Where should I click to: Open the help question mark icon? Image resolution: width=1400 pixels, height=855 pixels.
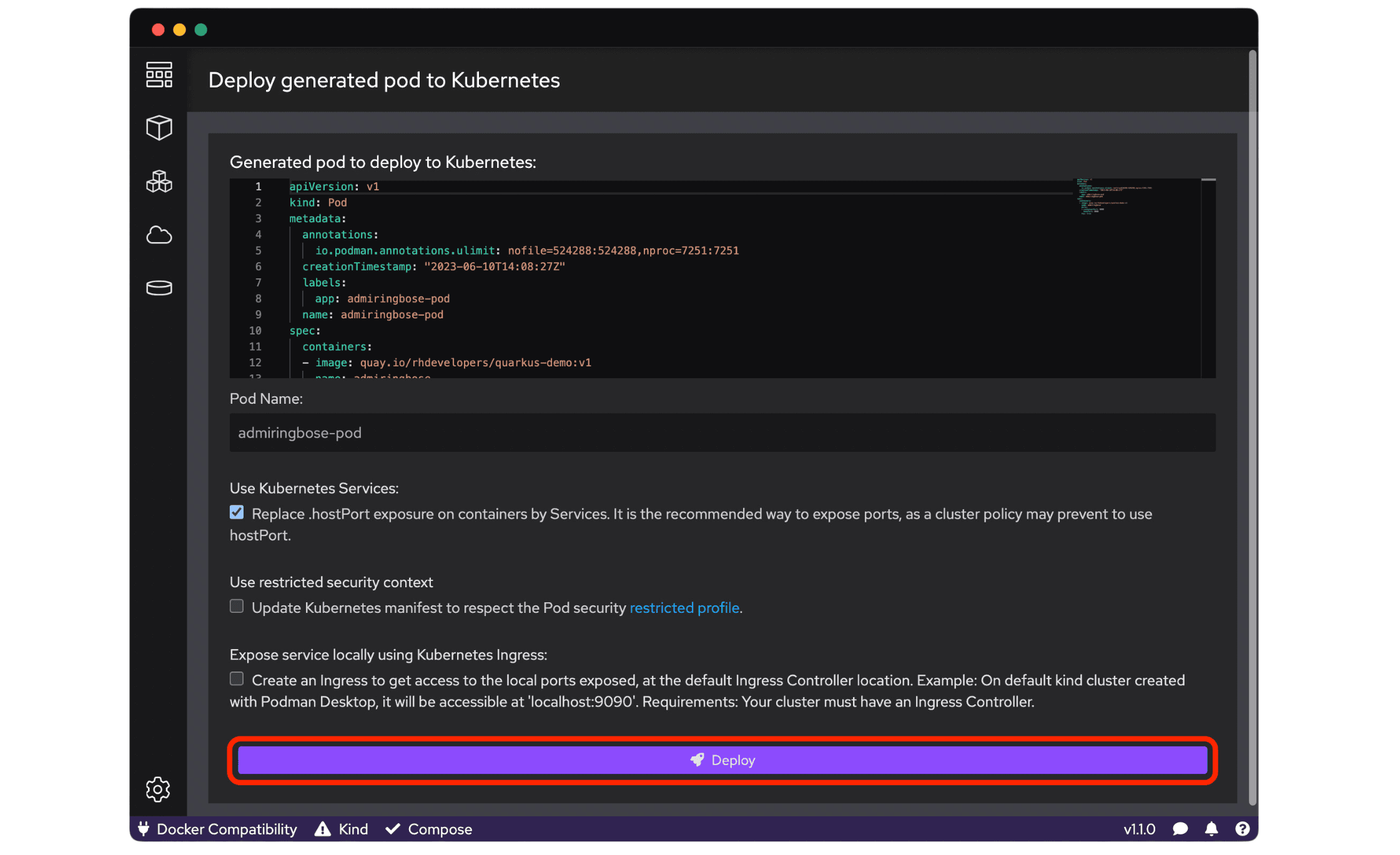coord(1243,829)
